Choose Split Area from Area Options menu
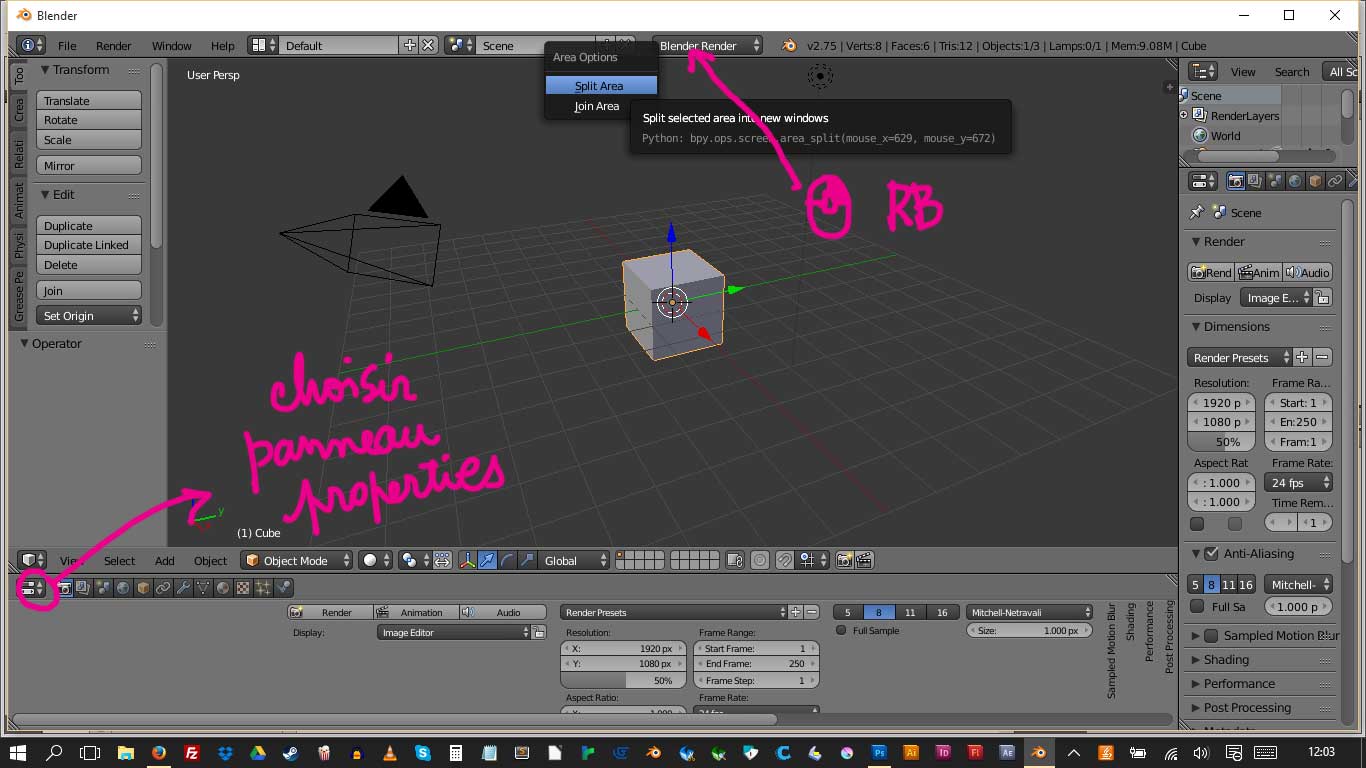Image resolution: width=1366 pixels, height=768 pixels. click(600, 86)
